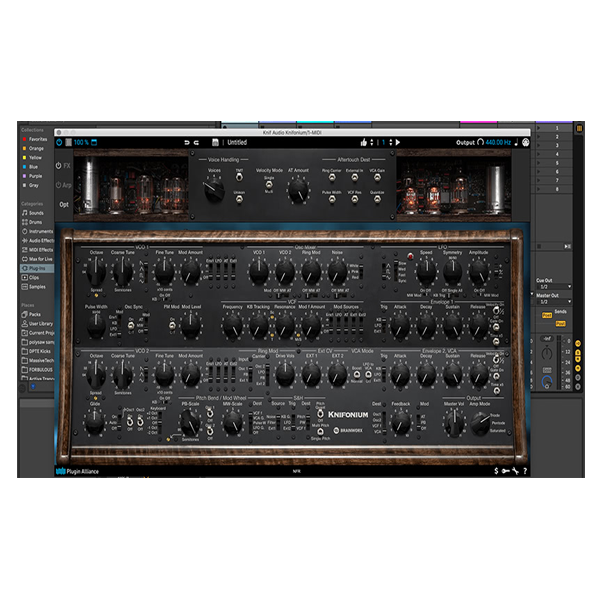
Task: Toggle the Quantize aftertouch switch
Action: (377, 199)
